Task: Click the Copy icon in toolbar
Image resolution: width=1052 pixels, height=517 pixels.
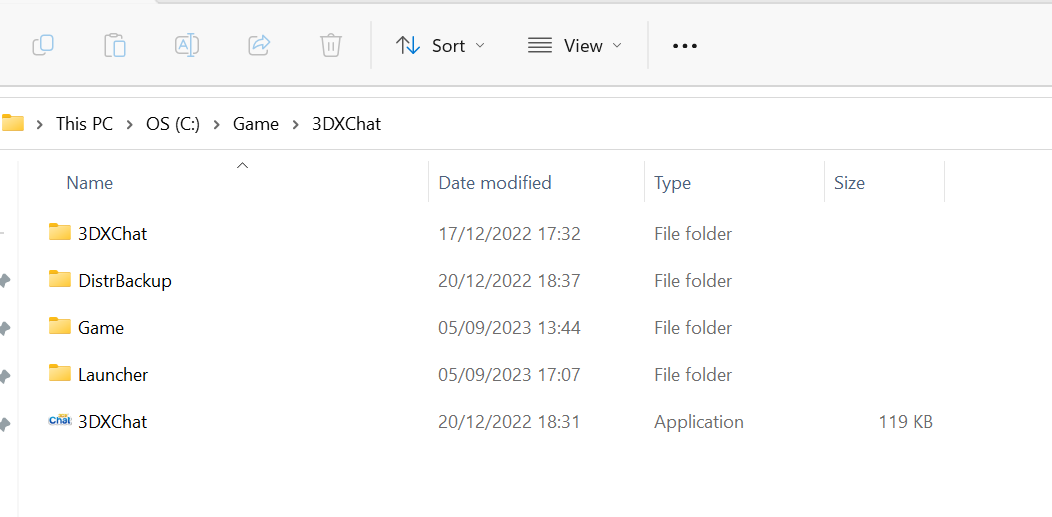Action: pyautogui.click(x=43, y=46)
